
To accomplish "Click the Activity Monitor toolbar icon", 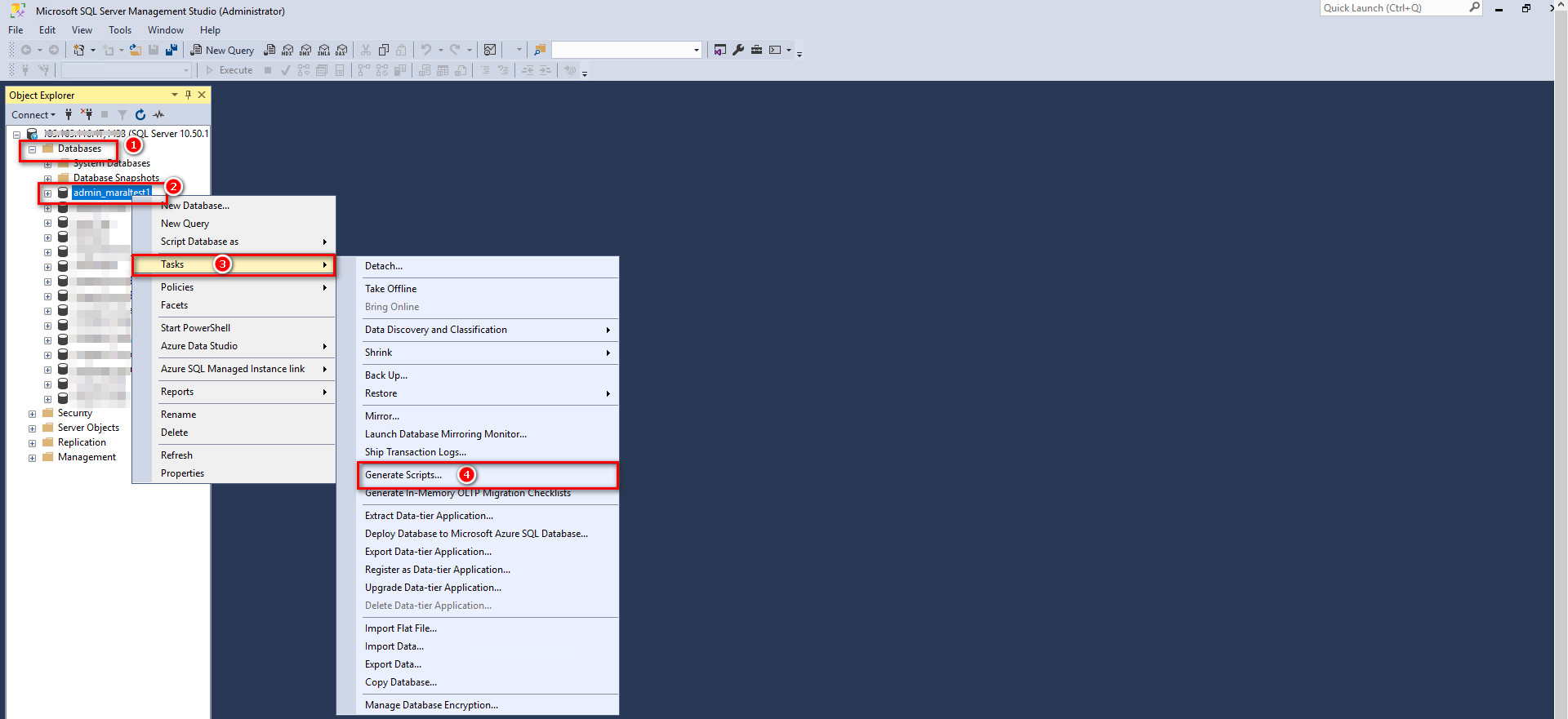I will click(x=490, y=50).
